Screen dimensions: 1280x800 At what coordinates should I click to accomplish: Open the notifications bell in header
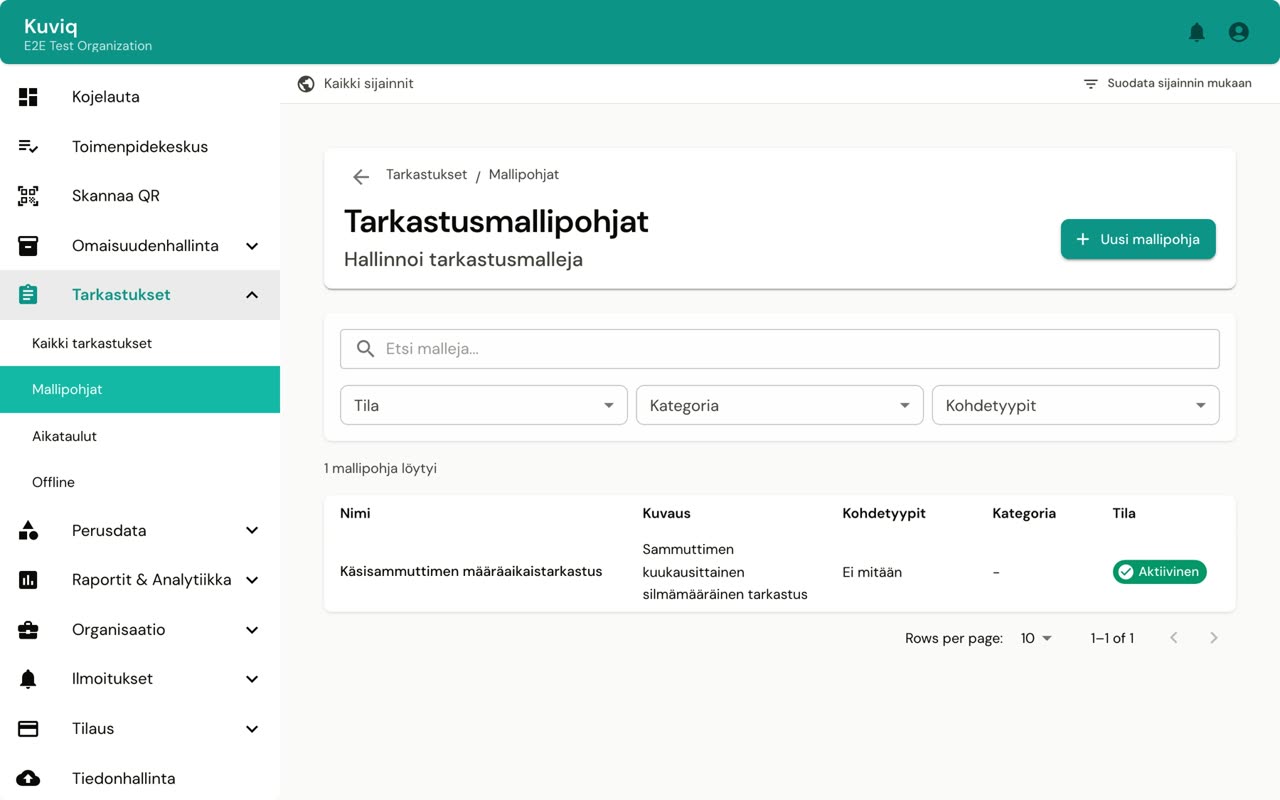coord(1196,32)
